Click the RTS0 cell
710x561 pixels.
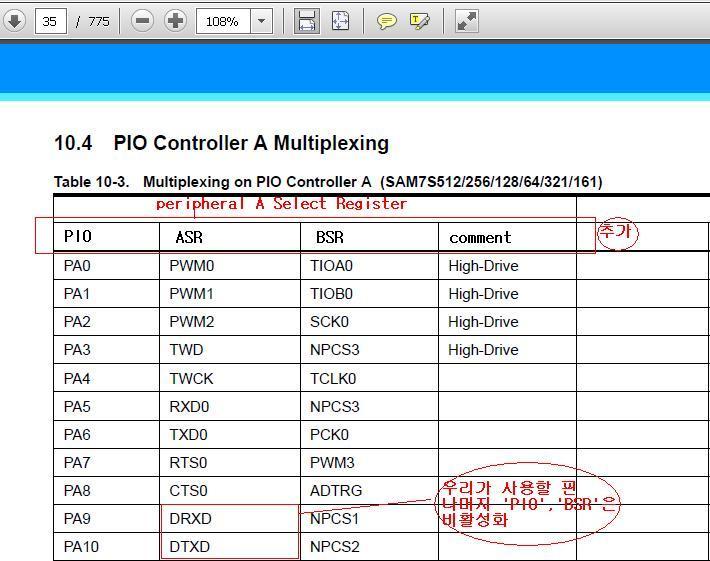[230, 463]
